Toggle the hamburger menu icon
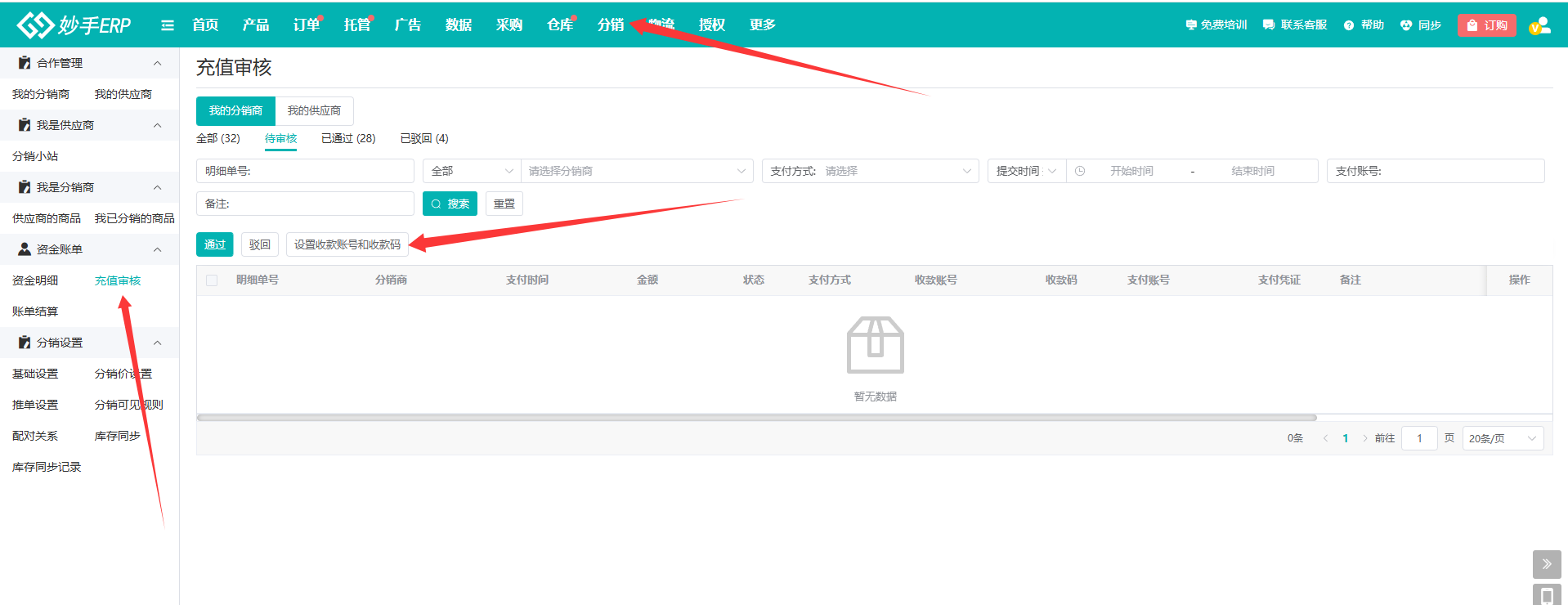Viewport: 1568px width, 605px height. 168,25
